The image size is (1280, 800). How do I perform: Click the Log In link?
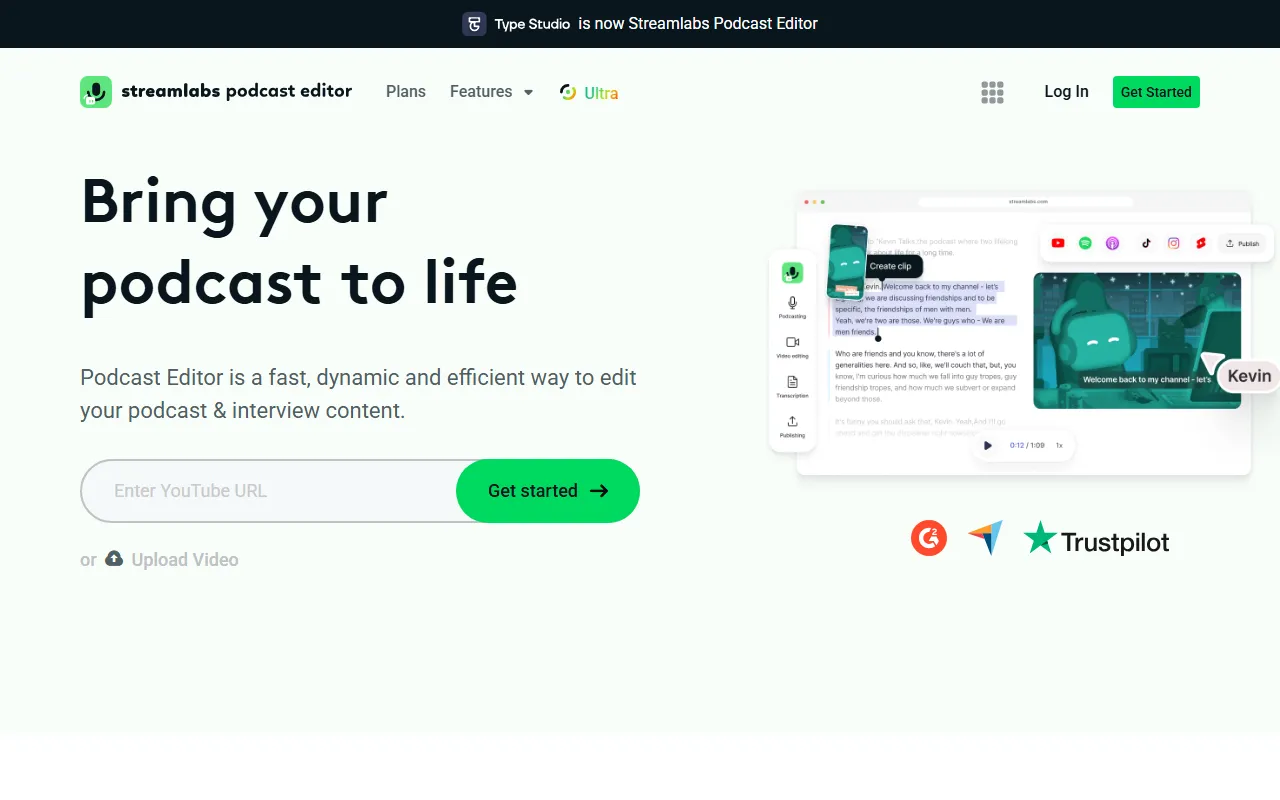1066,92
